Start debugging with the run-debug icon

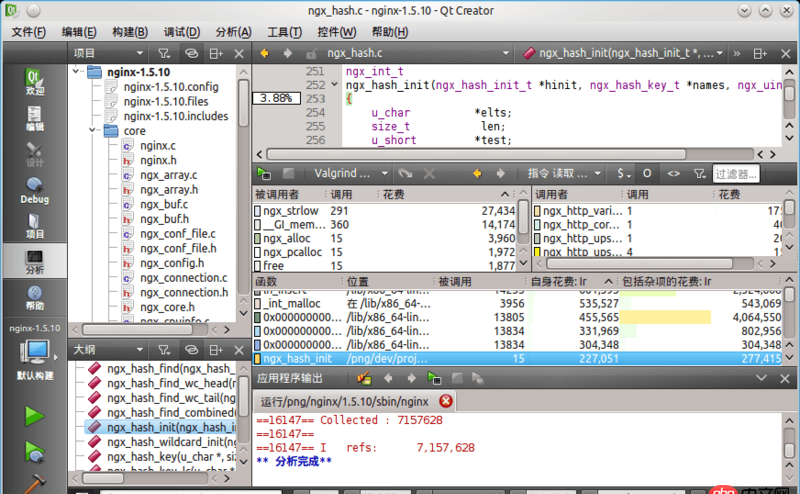pyautogui.click(x=35, y=453)
